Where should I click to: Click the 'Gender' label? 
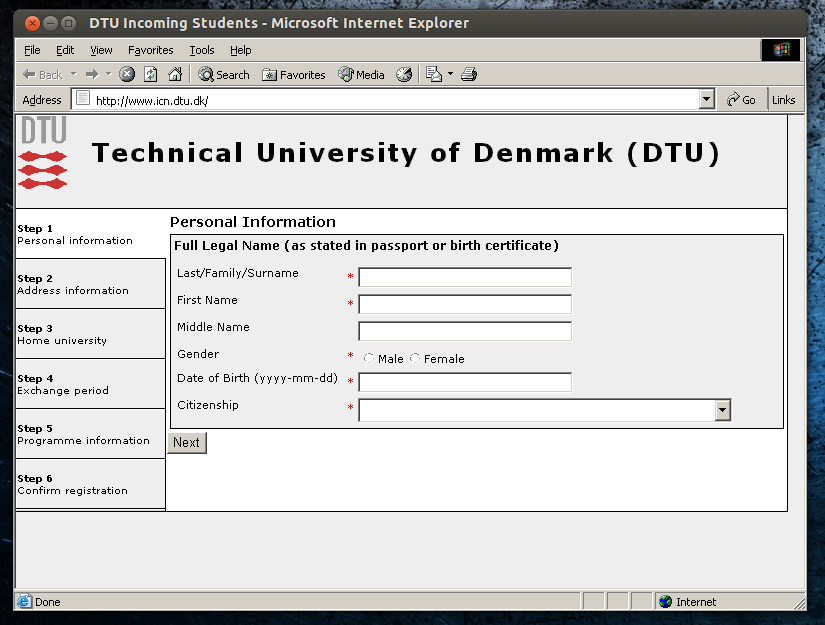tap(198, 354)
